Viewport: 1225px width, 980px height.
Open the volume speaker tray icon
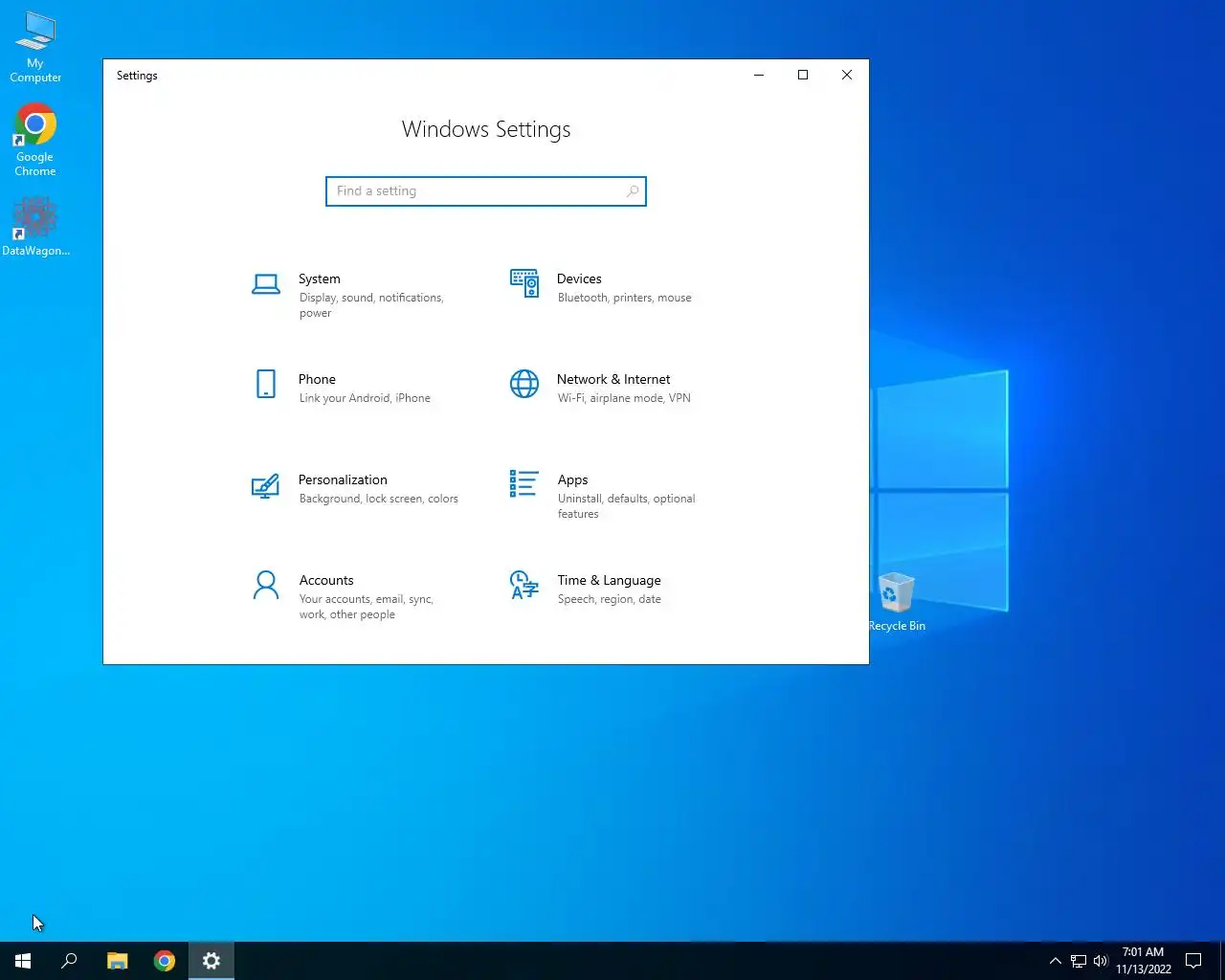[1101, 961]
